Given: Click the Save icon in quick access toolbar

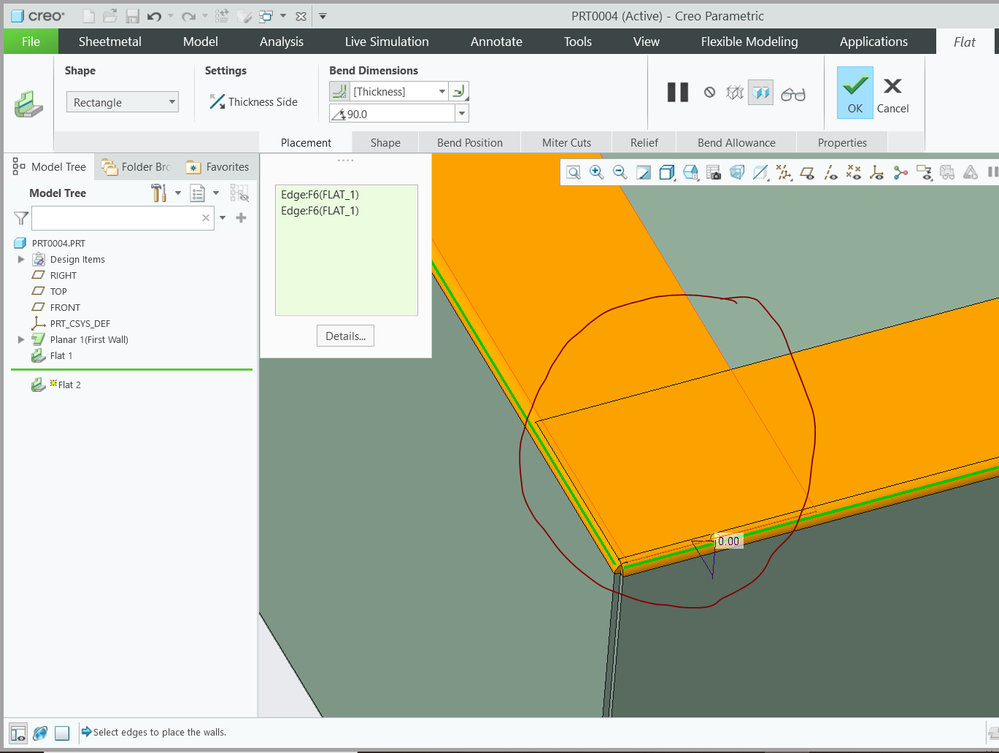Looking at the screenshot, I should pos(132,16).
